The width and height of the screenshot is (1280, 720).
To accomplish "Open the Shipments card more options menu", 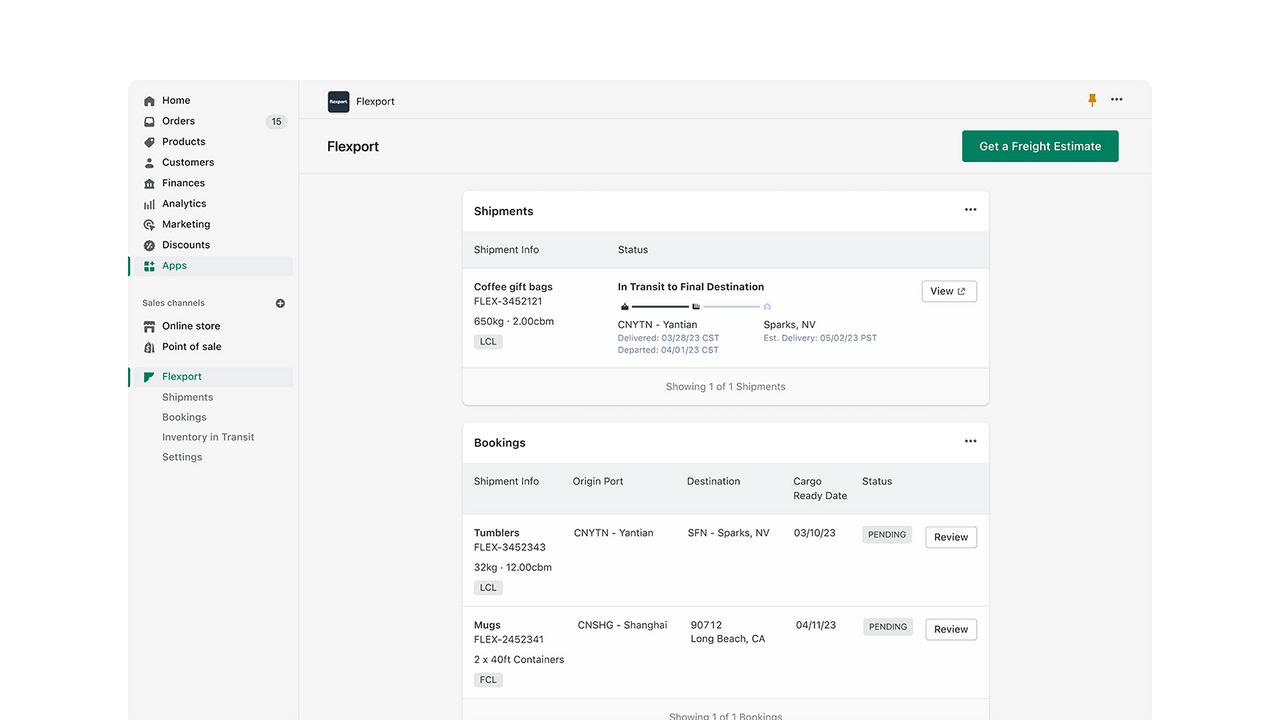I will click(x=970, y=210).
